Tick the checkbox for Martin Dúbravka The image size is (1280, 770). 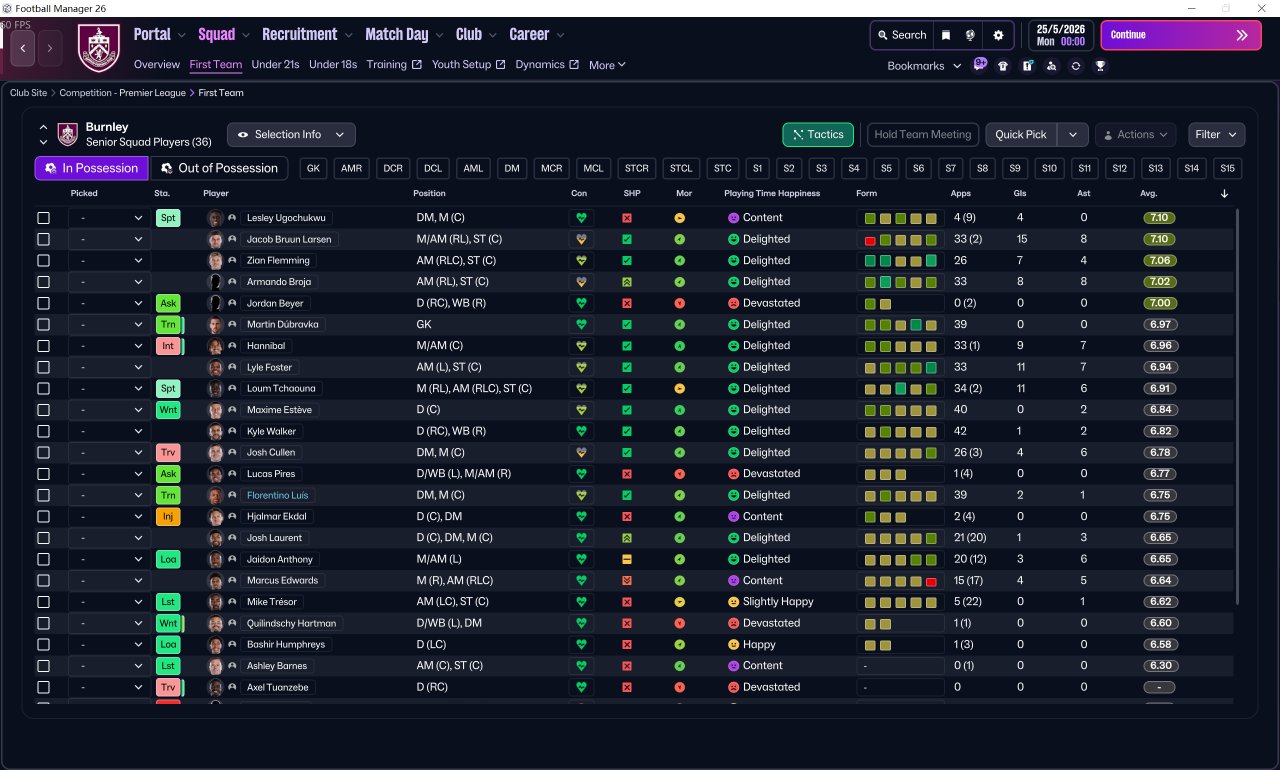click(x=43, y=324)
